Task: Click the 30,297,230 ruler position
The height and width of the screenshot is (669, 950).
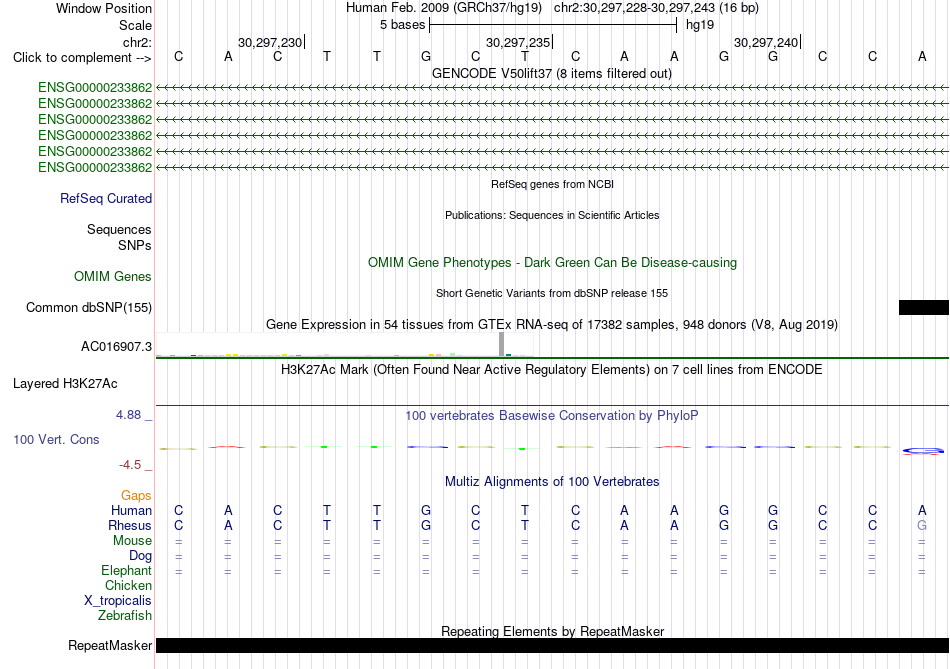Action: click(x=270, y=42)
